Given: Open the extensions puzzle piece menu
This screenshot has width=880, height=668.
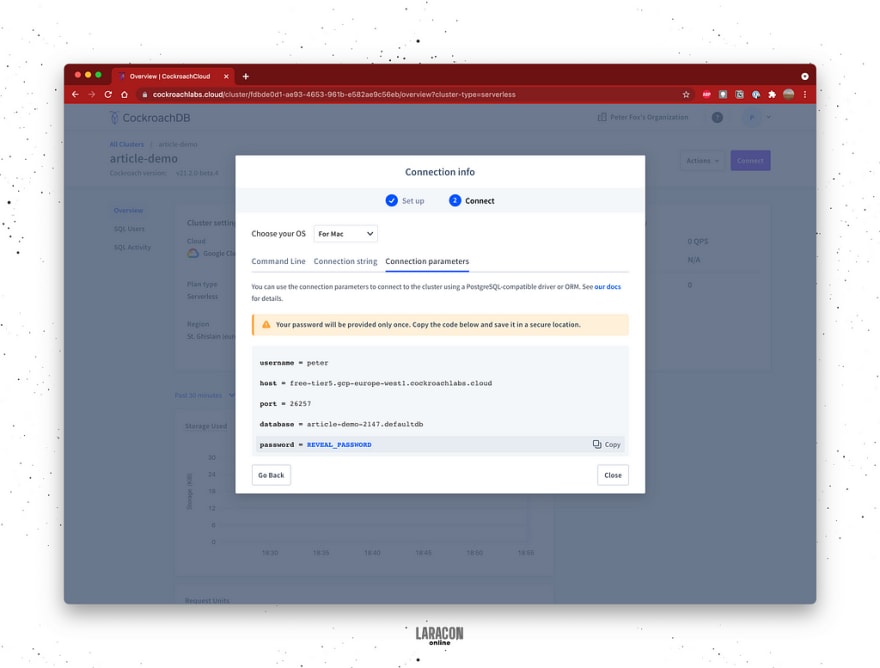Looking at the screenshot, I should point(772,94).
